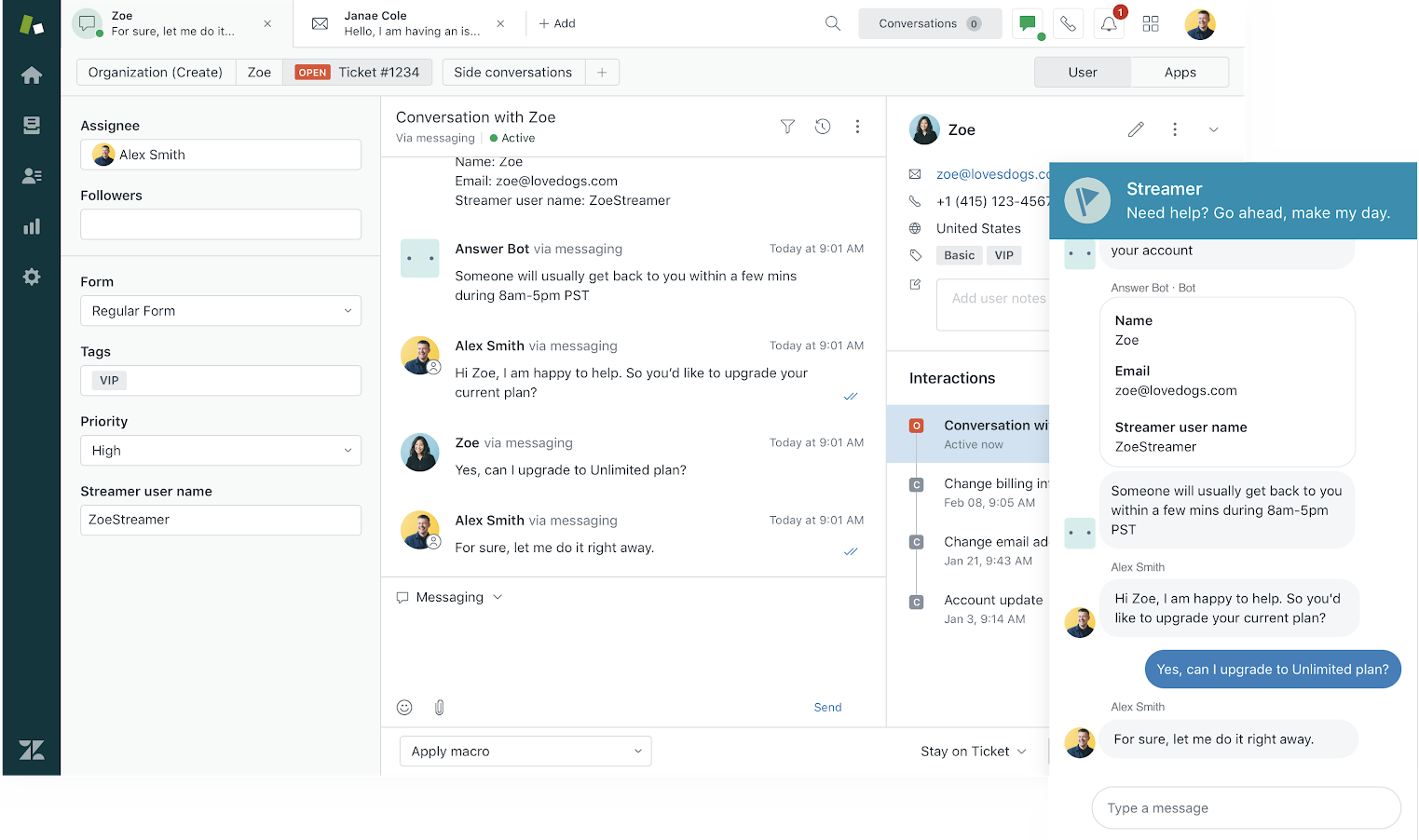This screenshot has width=1419, height=840.
Task: Click the Add tab button
Action: click(557, 24)
